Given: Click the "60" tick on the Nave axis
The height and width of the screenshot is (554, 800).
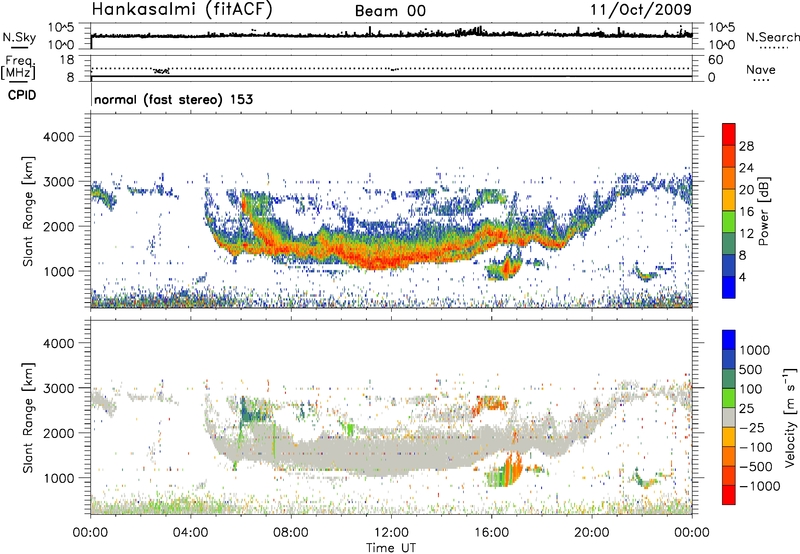Looking at the screenshot, I should pyautogui.click(x=715, y=60).
